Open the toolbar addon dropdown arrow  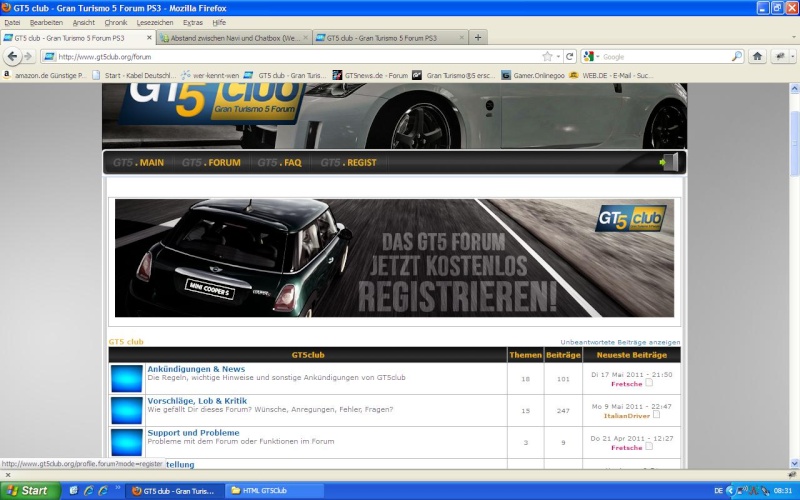click(793, 57)
